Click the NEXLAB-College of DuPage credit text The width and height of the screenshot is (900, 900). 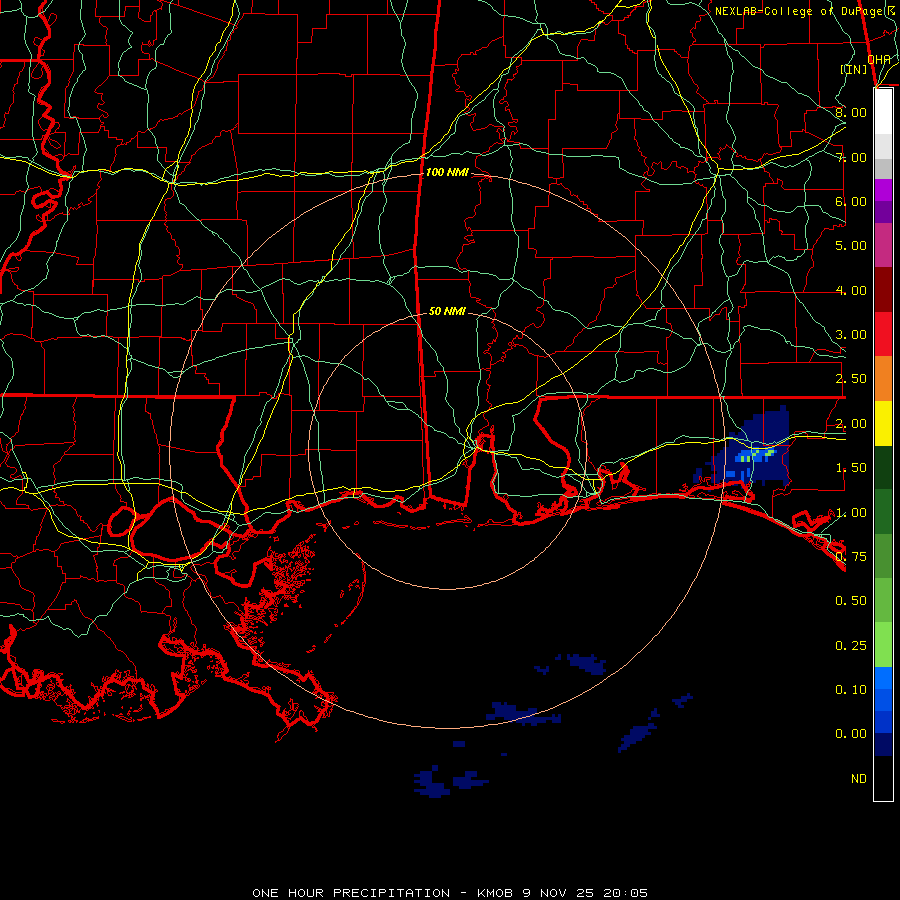[804, 11]
